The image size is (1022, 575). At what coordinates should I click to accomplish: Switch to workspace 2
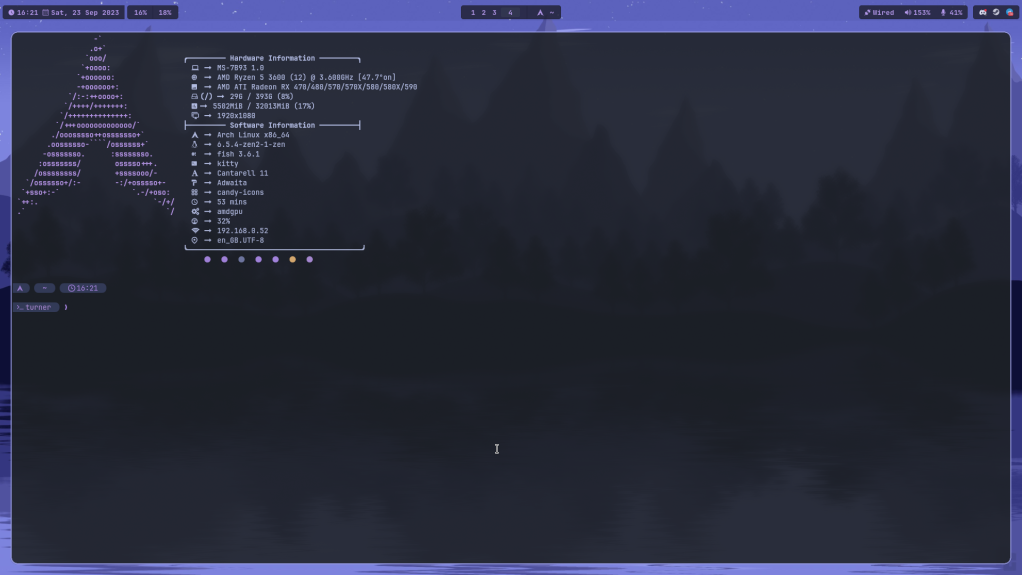(x=484, y=12)
